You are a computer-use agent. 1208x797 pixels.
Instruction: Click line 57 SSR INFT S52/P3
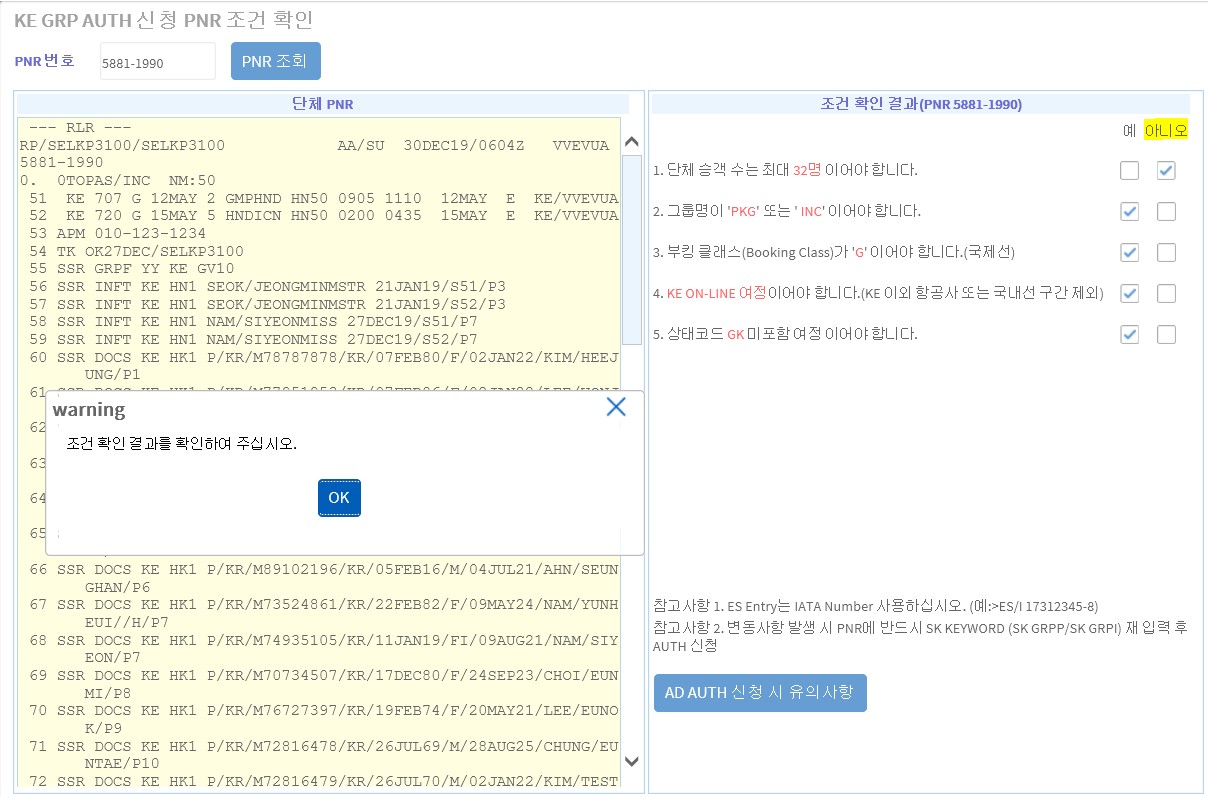pos(267,304)
